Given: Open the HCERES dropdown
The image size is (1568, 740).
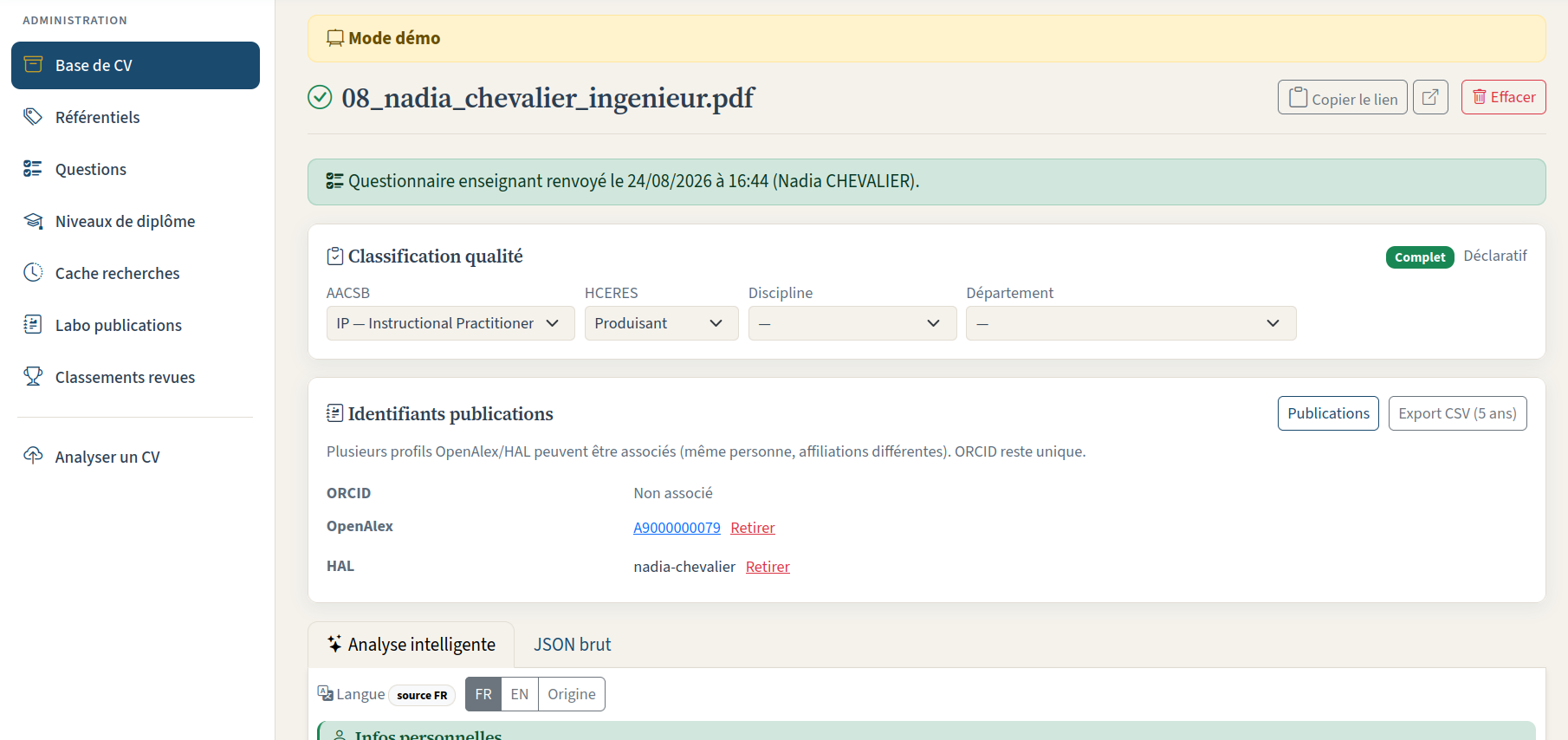Looking at the screenshot, I should (x=662, y=323).
